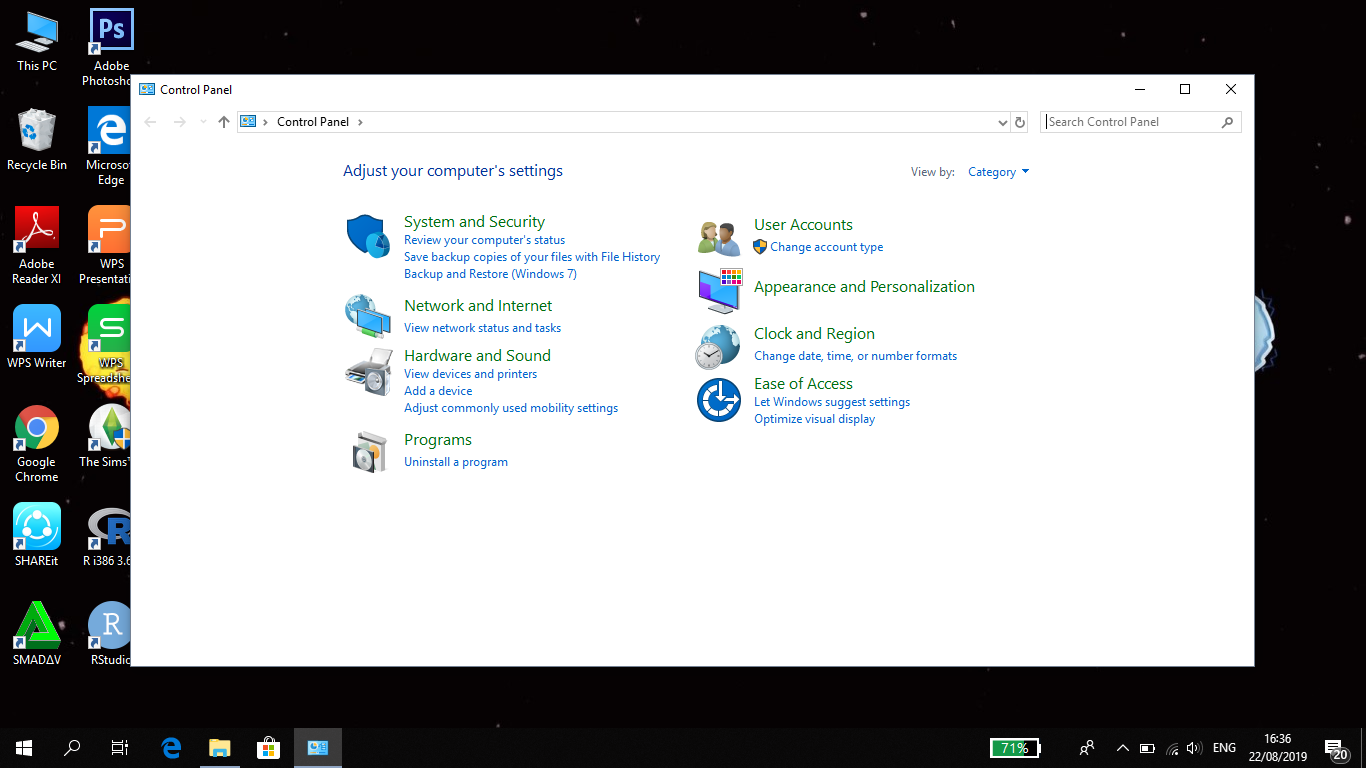
Task: Open the View by Category dropdown
Action: 998,172
